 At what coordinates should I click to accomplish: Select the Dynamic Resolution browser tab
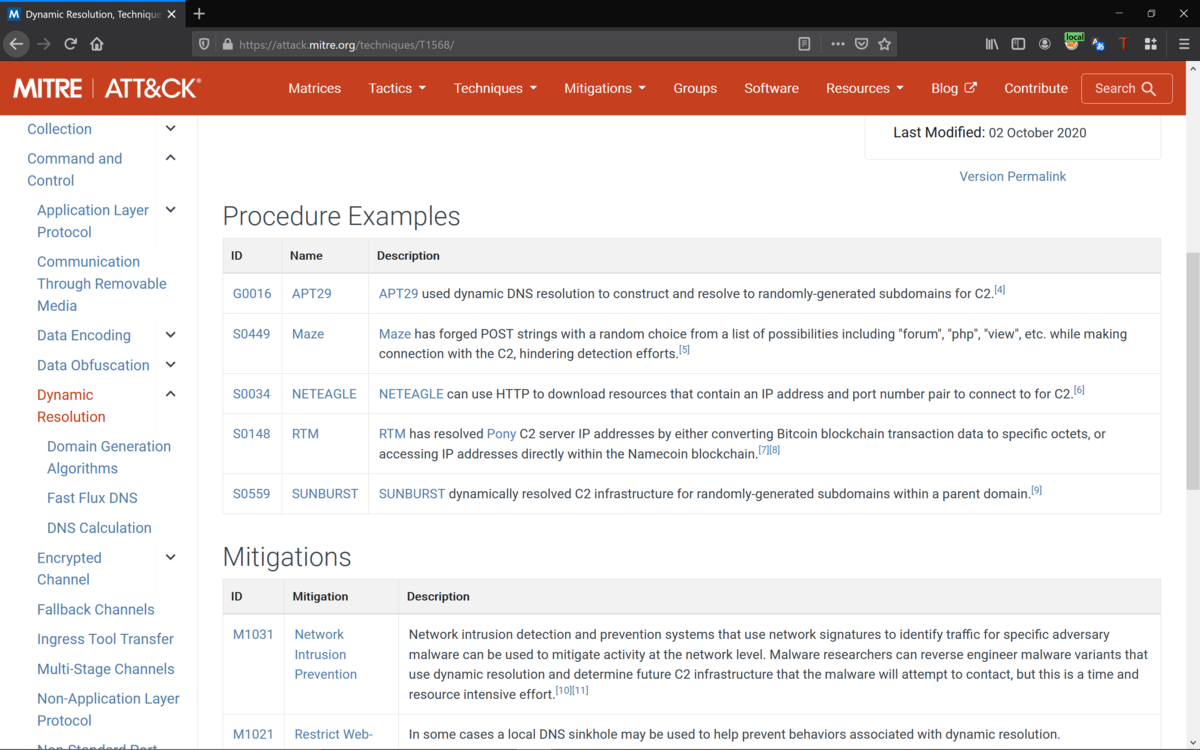(92, 14)
